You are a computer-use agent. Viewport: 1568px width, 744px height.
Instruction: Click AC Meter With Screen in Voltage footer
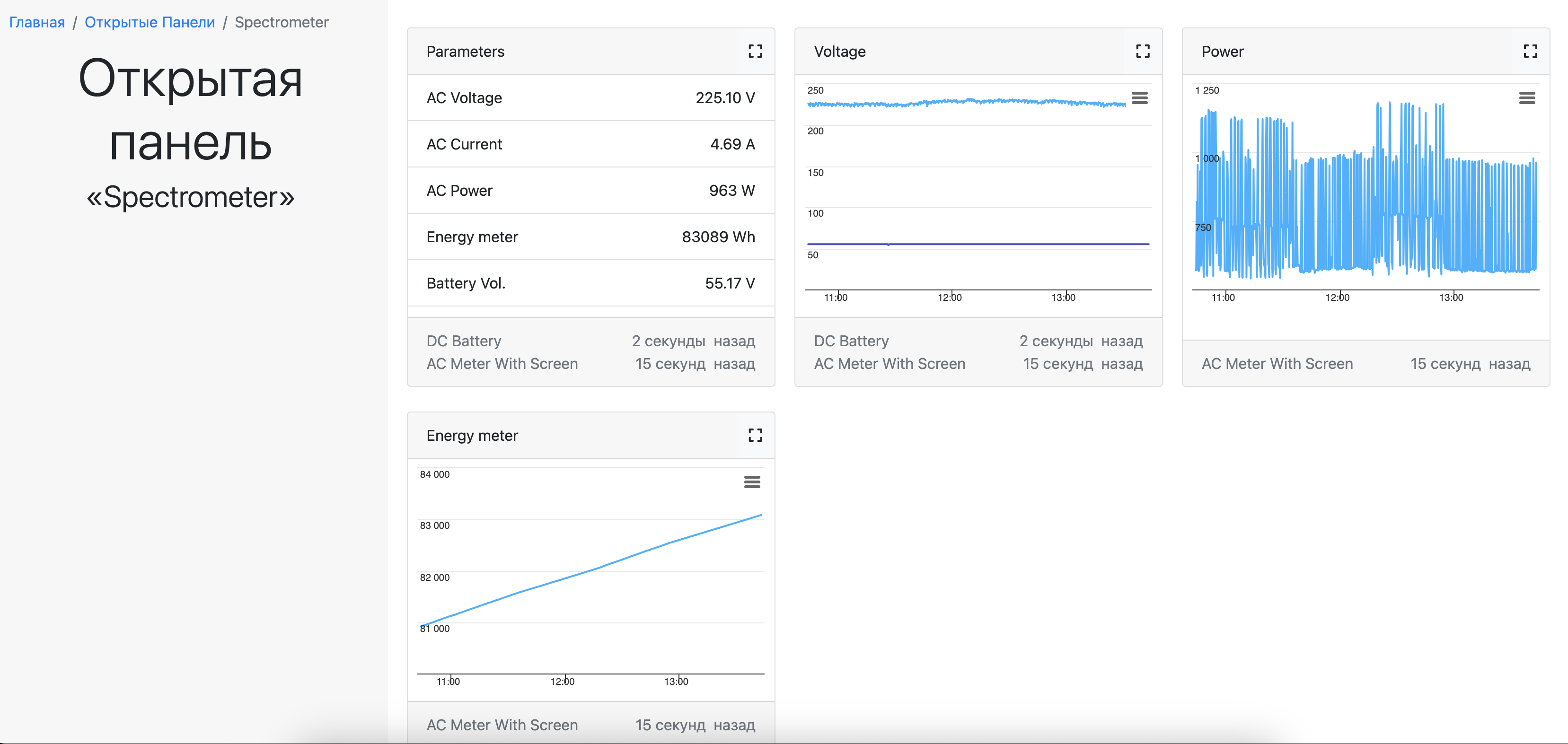click(x=890, y=363)
